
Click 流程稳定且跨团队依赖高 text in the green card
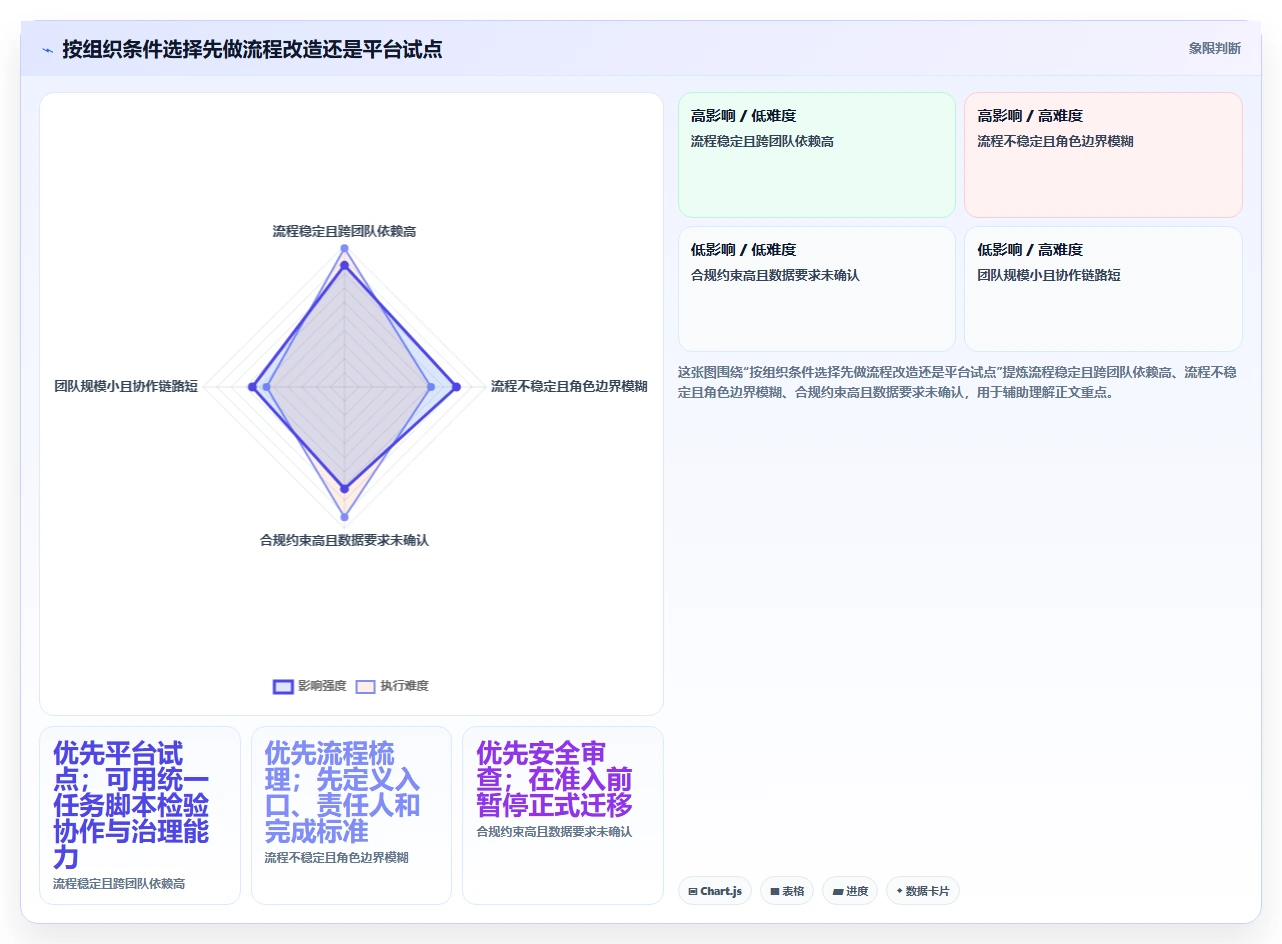point(762,141)
